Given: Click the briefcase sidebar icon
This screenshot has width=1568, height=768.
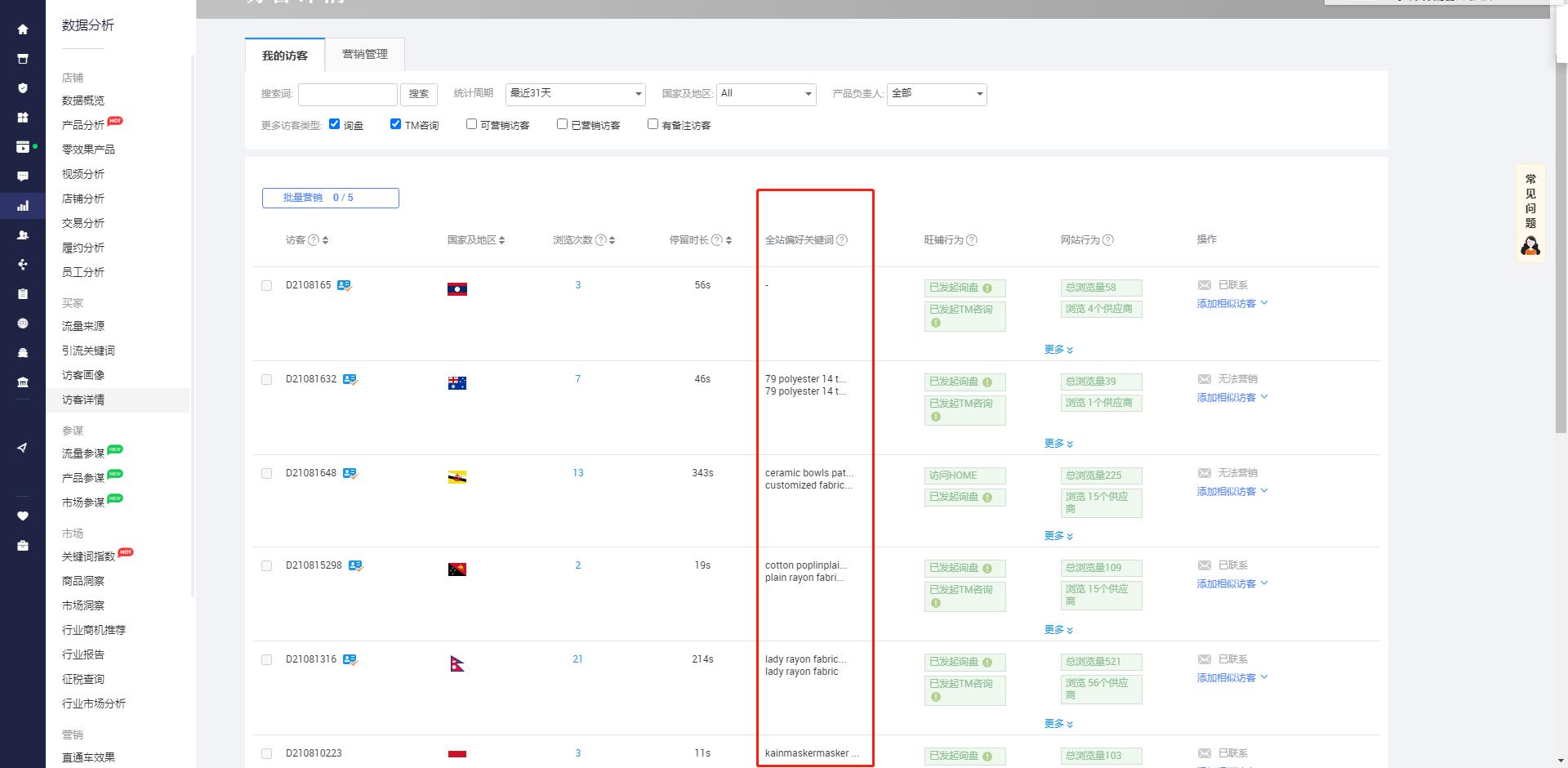Looking at the screenshot, I should click(x=23, y=546).
